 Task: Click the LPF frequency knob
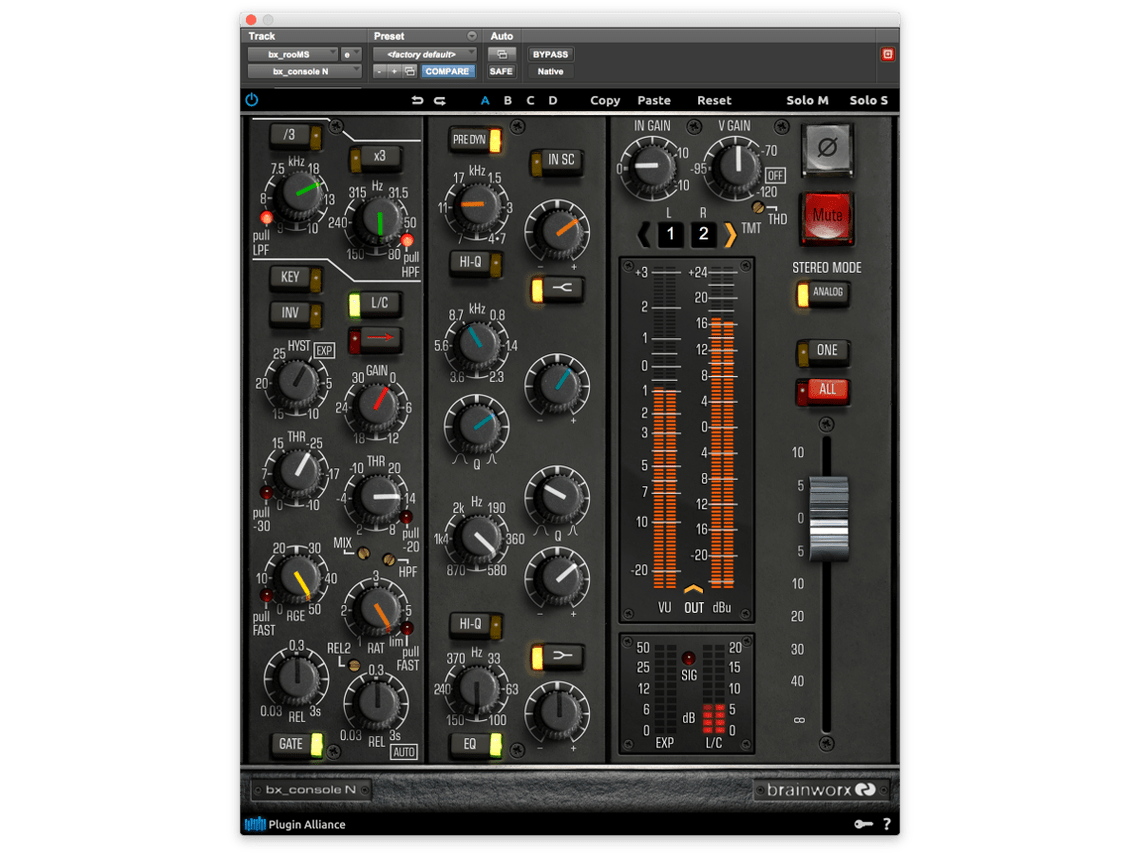point(298,193)
